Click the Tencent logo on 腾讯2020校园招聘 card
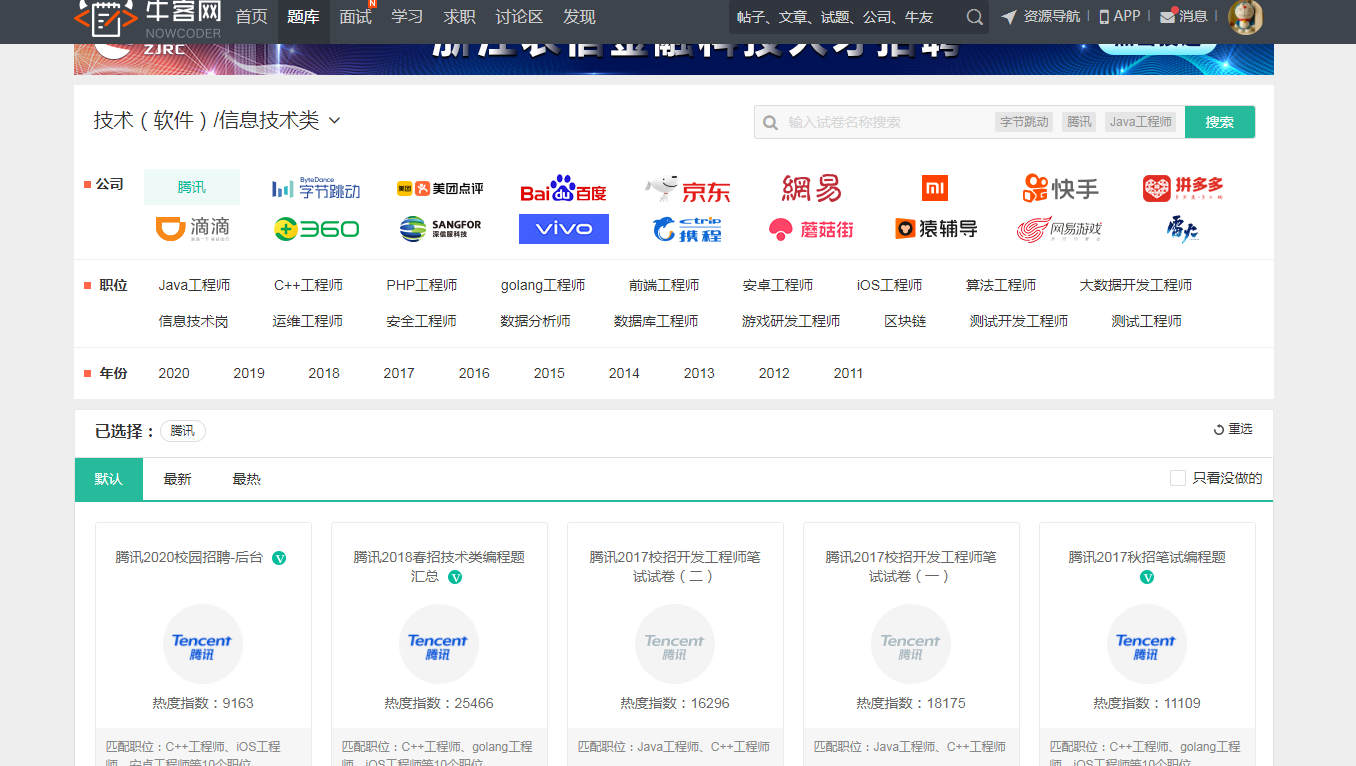Image resolution: width=1356 pixels, height=766 pixels. [202, 644]
